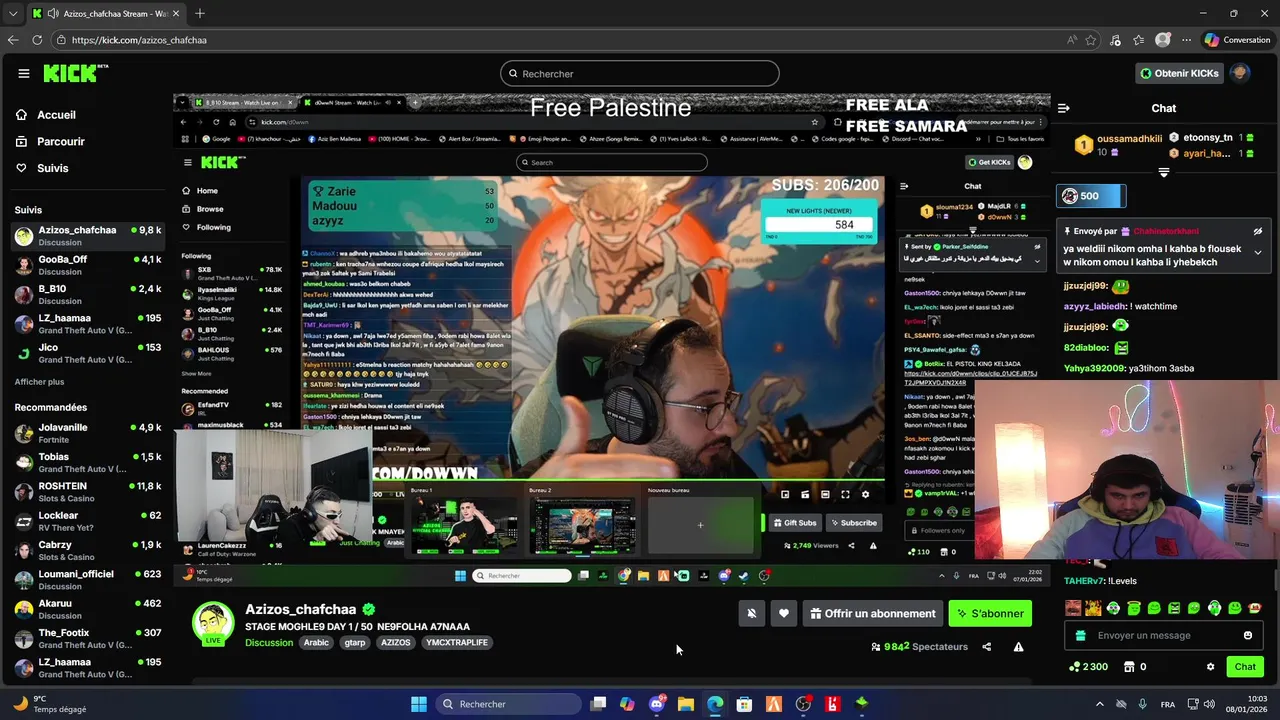The height and width of the screenshot is (720, 1280).
Task: Open a new browser tab
Action: click(200, 13)
